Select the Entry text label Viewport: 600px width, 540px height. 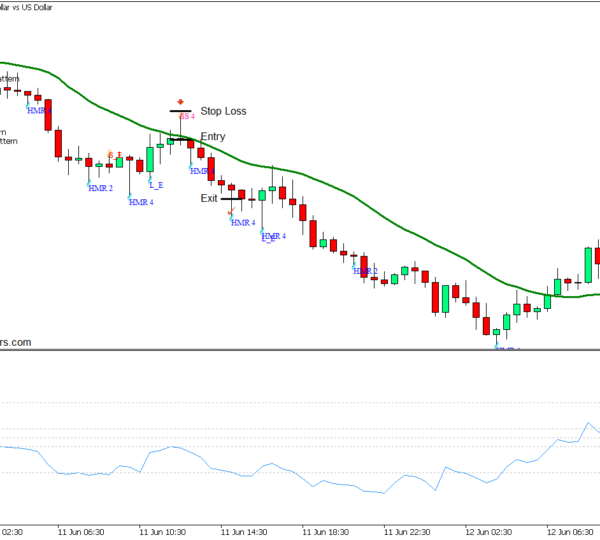[213, 137]
